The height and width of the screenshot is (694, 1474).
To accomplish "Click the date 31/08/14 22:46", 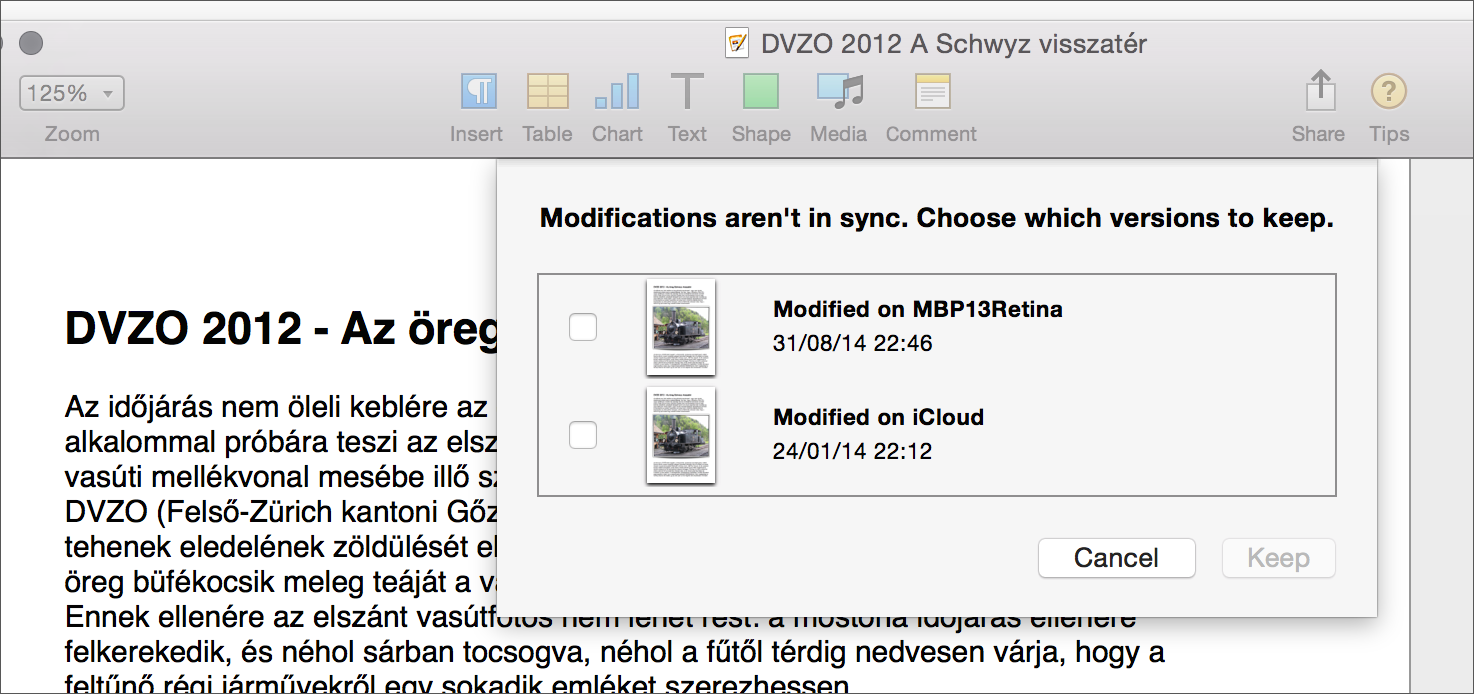I will (853, 344).
